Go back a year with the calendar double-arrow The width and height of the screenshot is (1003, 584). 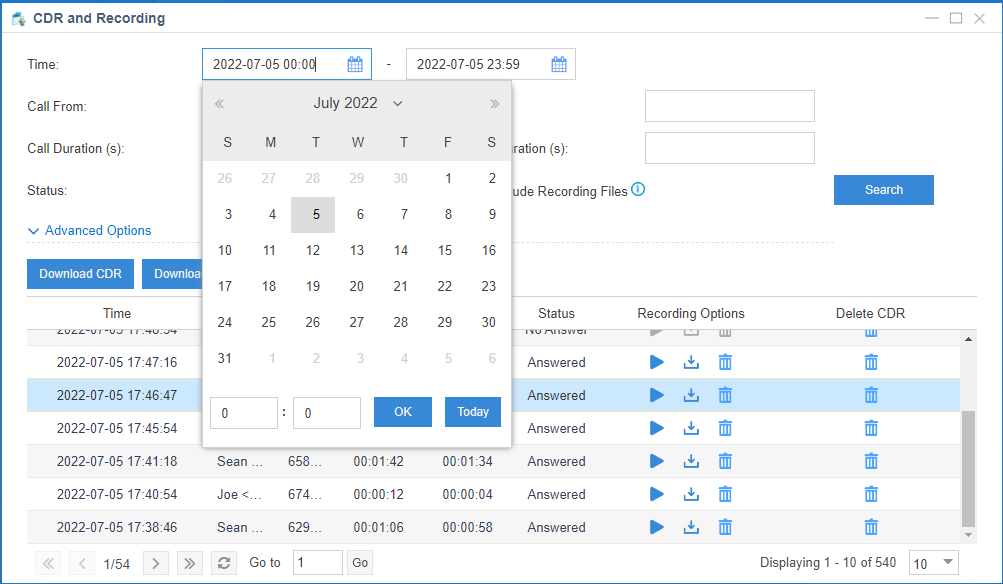(219, 103)
